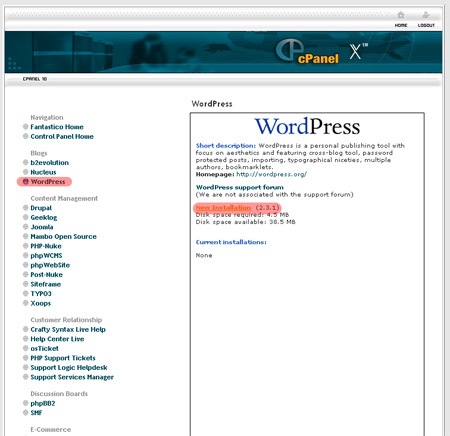The width and height of the screenshot is (450, 436).
Task: Click the bullet icon beside Siteframe
Action: click(x=25, y=284)
